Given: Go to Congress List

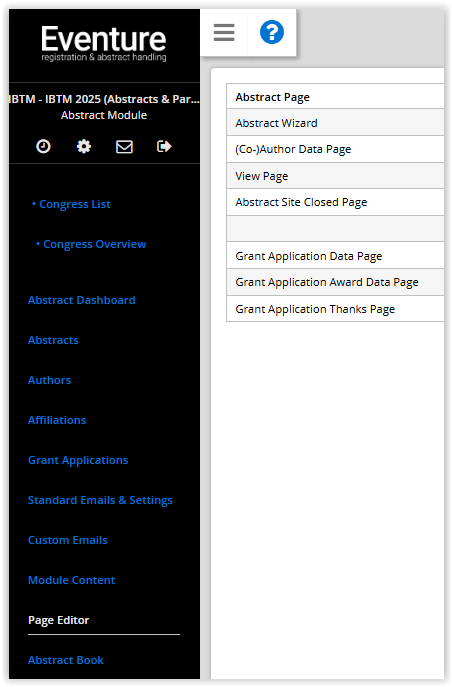Looking at the screenshot, I should pos(74,204).
